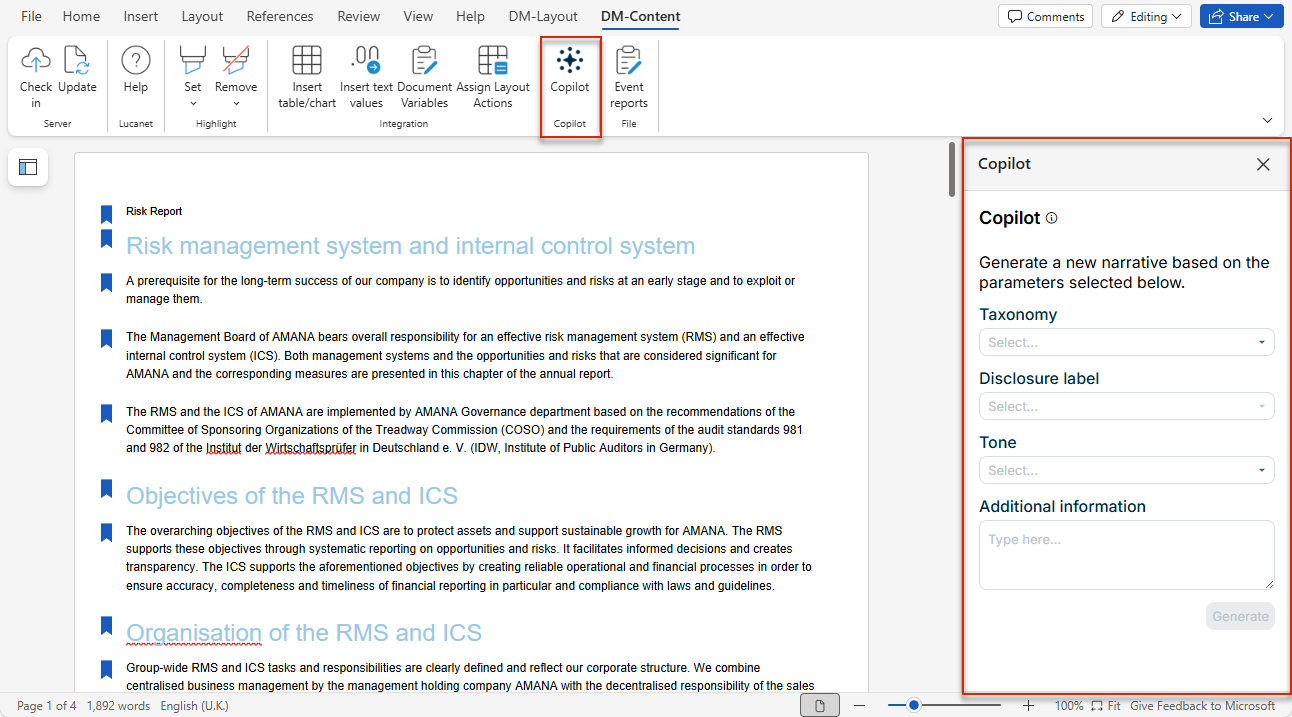
Task: Click the zoom slider handle
Action: coord(913,706)
